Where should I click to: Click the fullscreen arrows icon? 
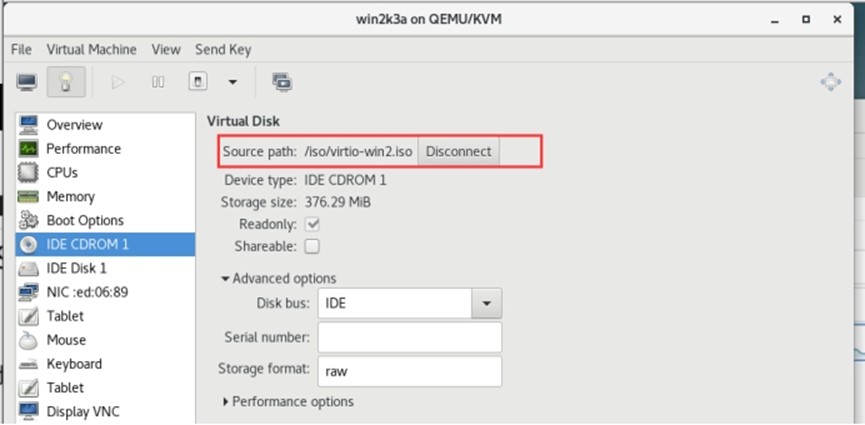830,82
